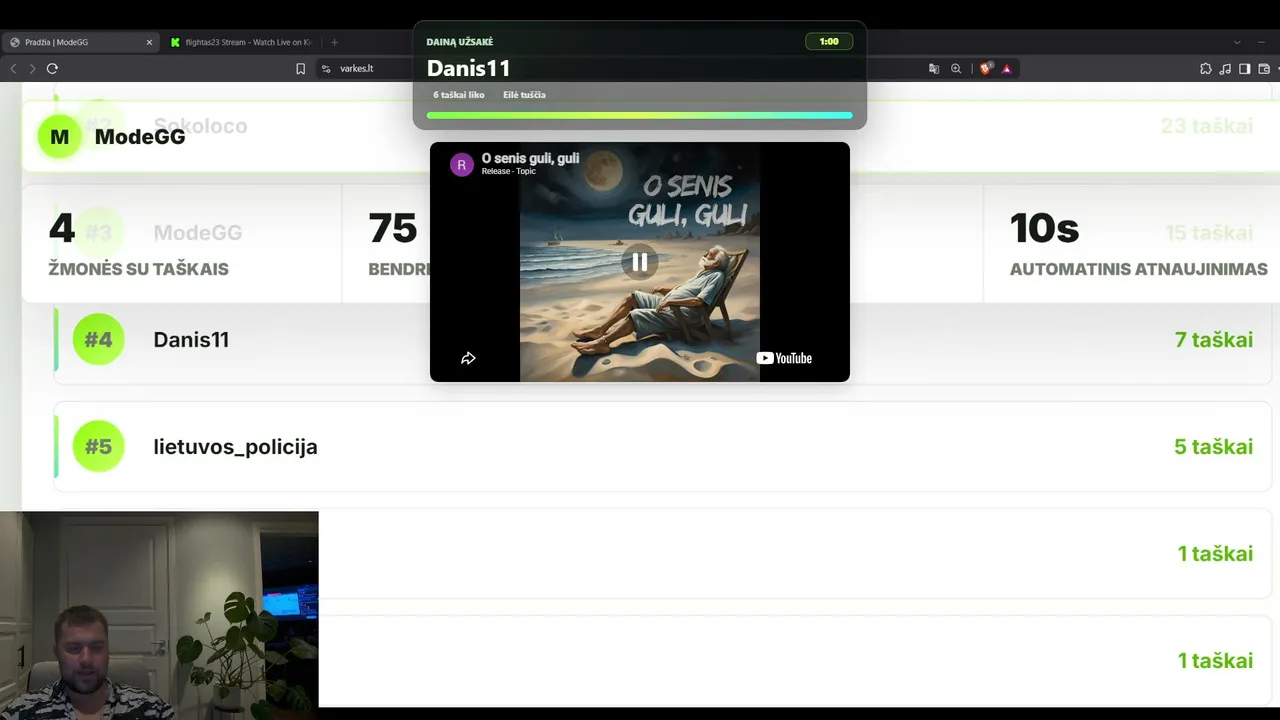Click the video album art thumbnail
Viewport: 1280px width, 720px height.
(640, 262)
